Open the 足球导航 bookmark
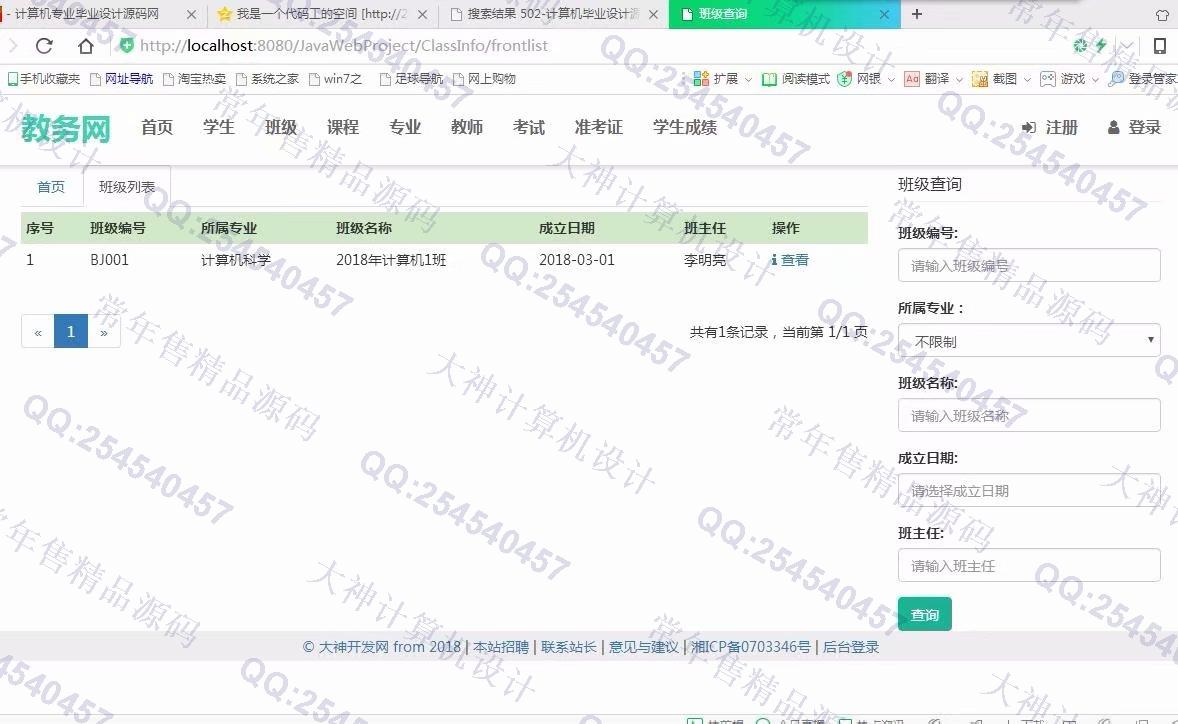 coord(411,79)
